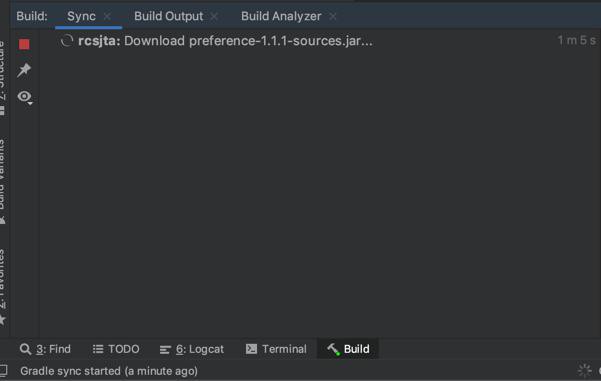Open the TODO tool window
601x381 pixels.
[x=116, y=349]
